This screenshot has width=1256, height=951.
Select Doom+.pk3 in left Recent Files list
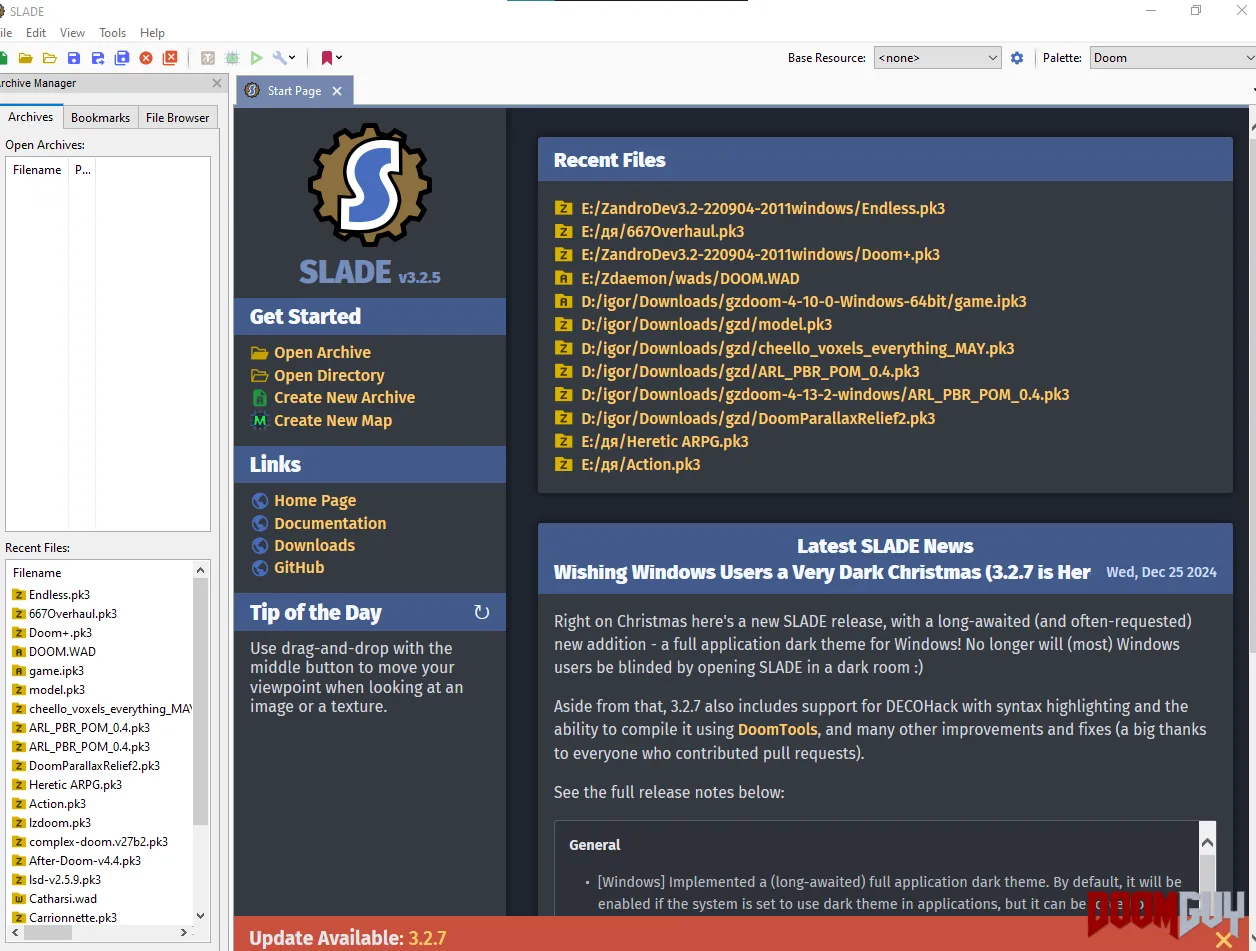[x=60, y=633]
